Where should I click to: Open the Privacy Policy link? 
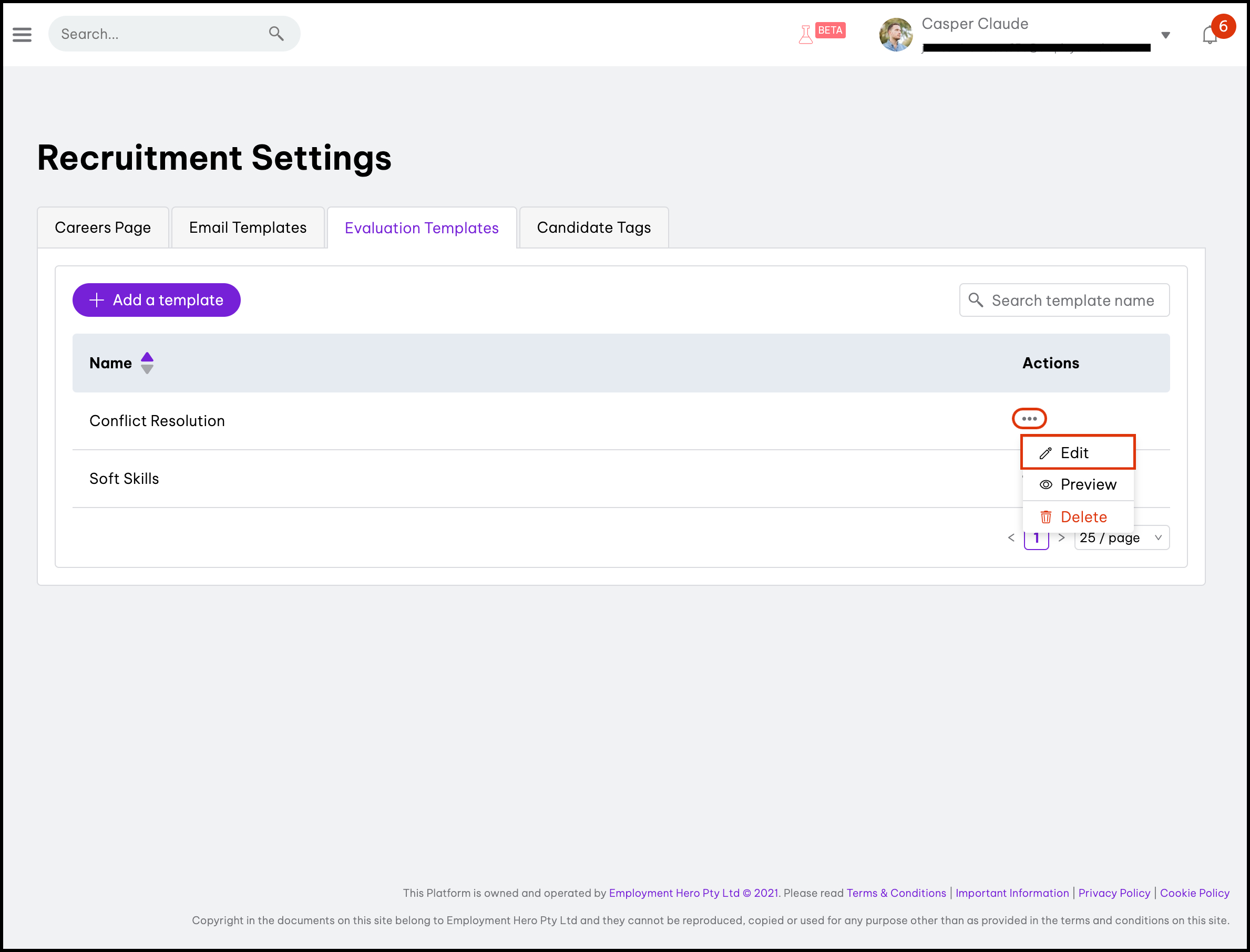click(x=1114, y=893)
